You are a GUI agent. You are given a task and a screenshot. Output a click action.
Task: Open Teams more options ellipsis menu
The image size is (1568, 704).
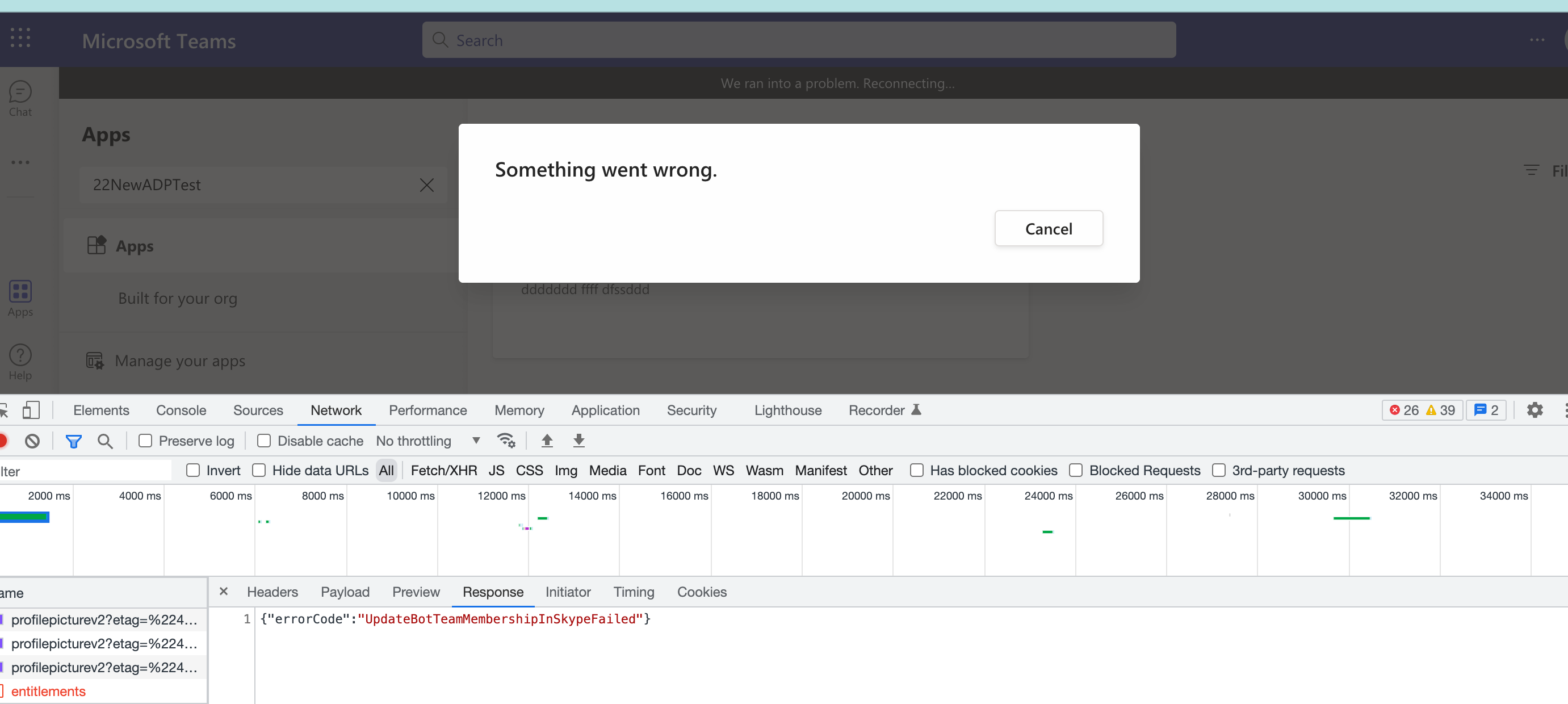click(1538, 40)
